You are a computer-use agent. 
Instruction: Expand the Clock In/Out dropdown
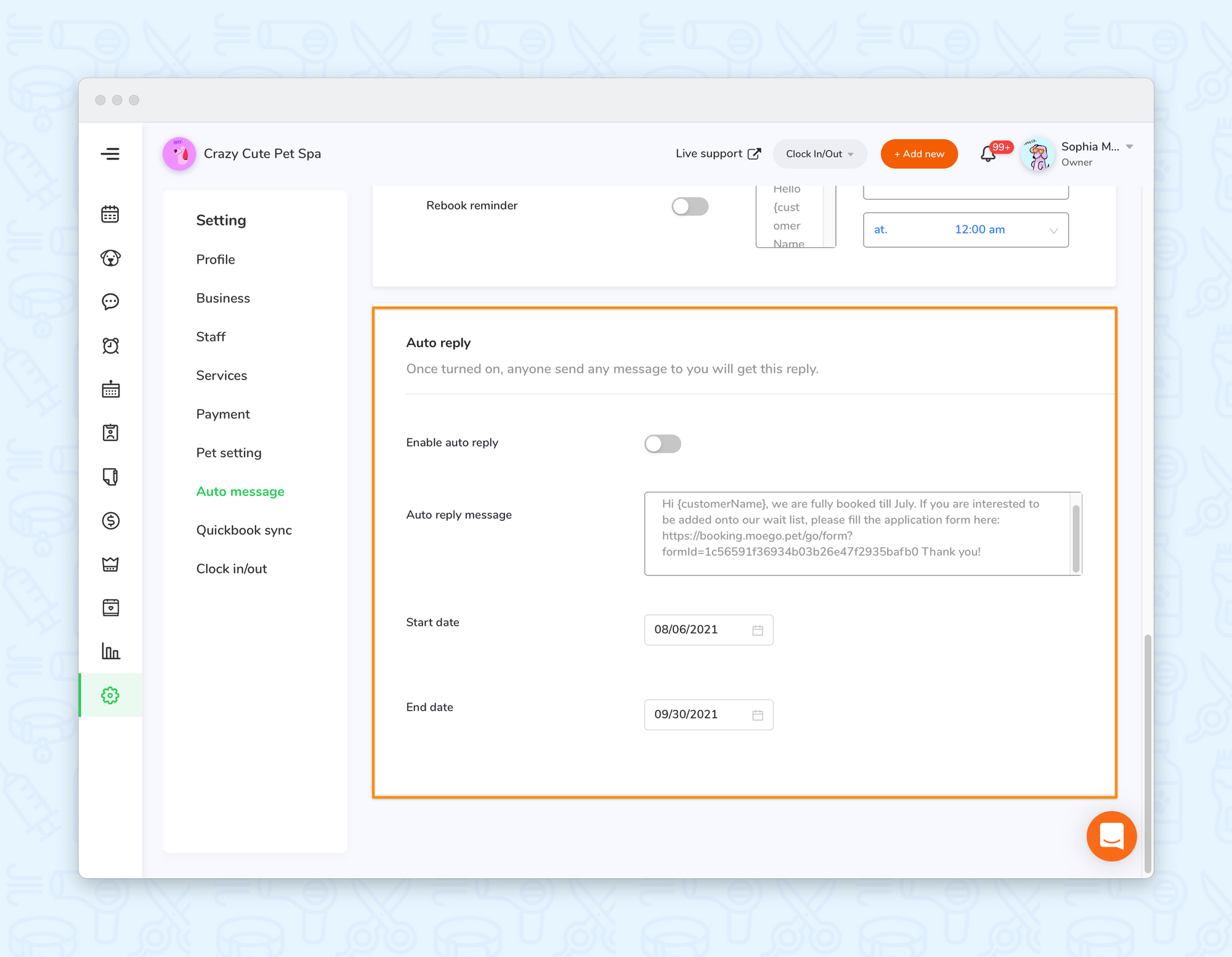coord(819,154)
